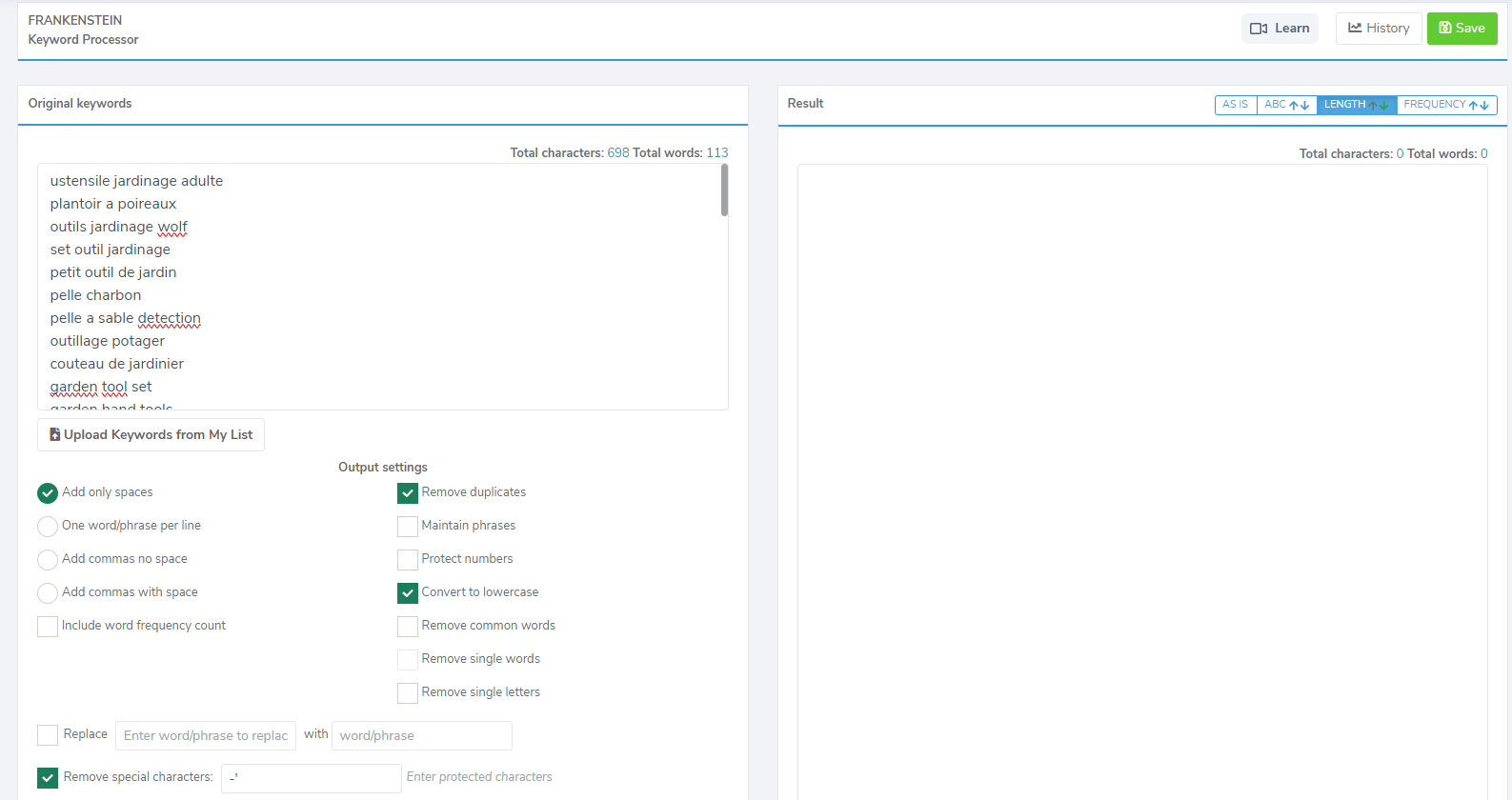Image resolution: width=1512 pixels, height=800 pixels.
Task: Click the Learn video button
Action: pyautogui.click(x=1280, y=29)
